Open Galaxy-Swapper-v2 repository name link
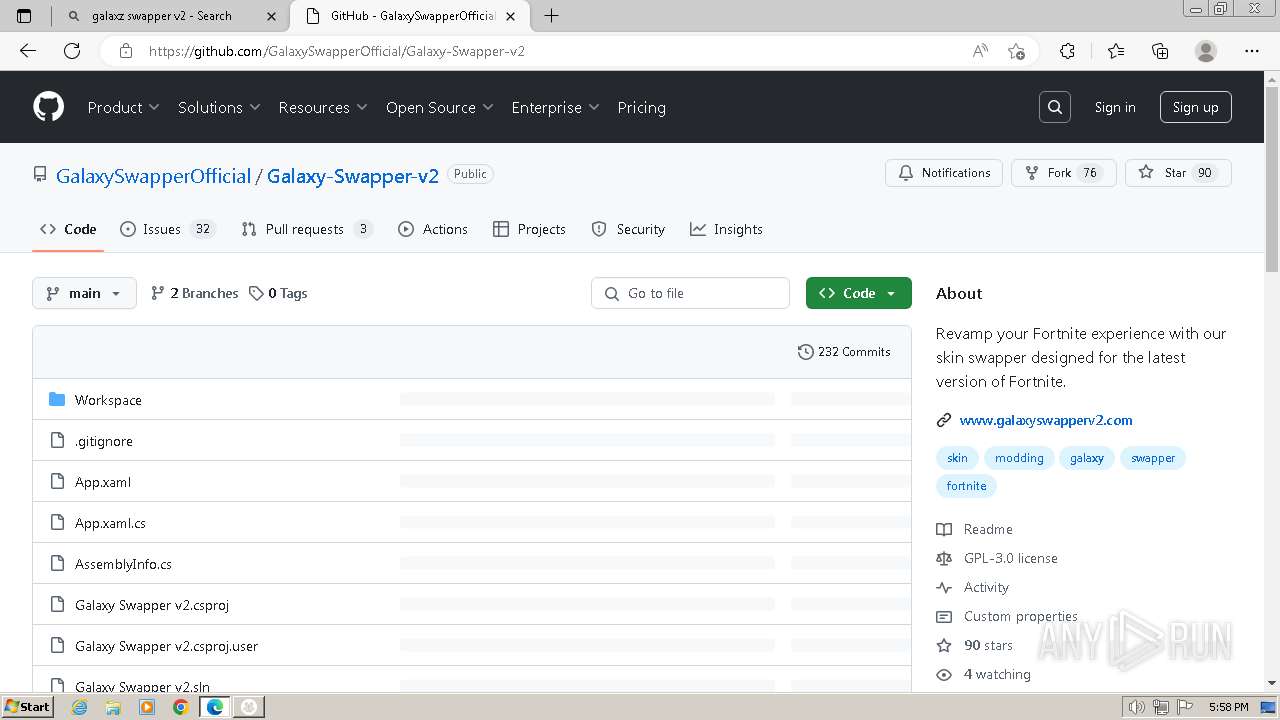 pos(353,176)
